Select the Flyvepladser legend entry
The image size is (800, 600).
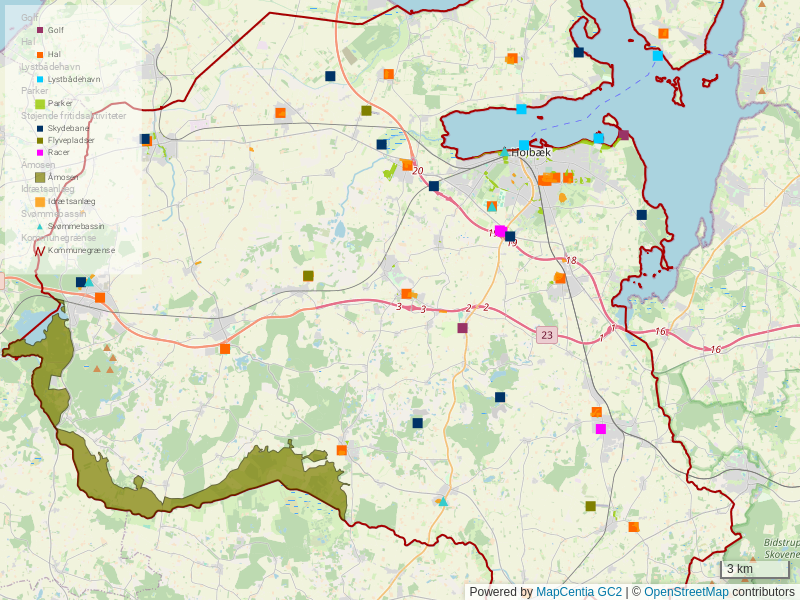coord(71,141)
